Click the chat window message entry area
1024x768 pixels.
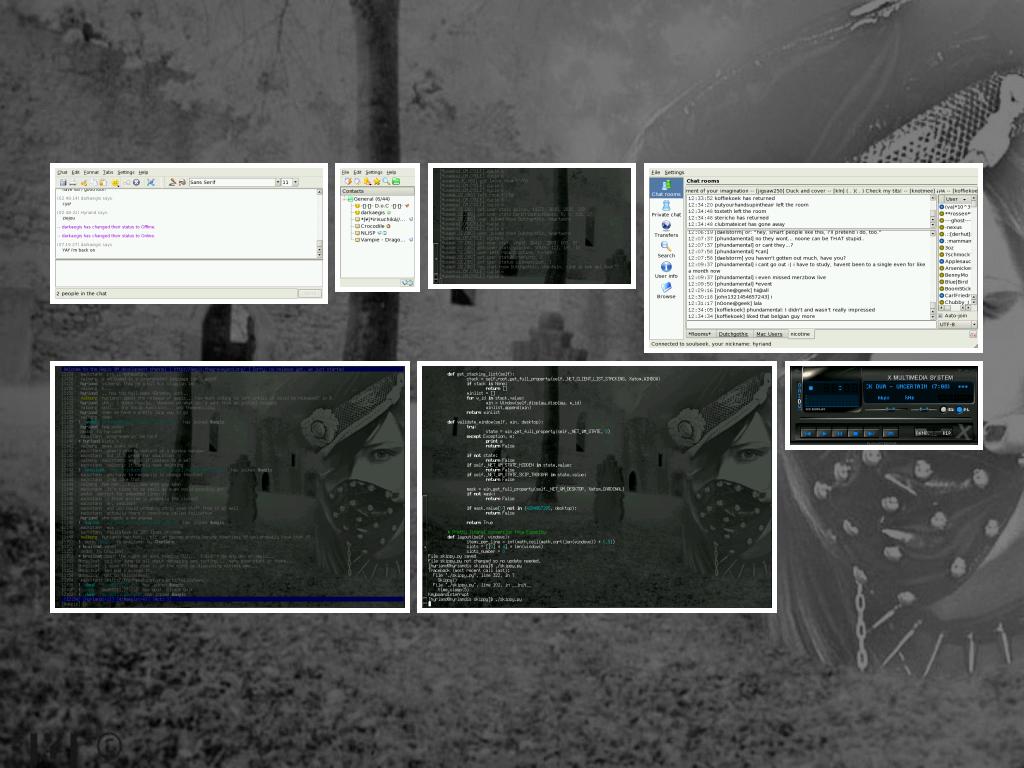pyautogui.click(x=189, y=273)
